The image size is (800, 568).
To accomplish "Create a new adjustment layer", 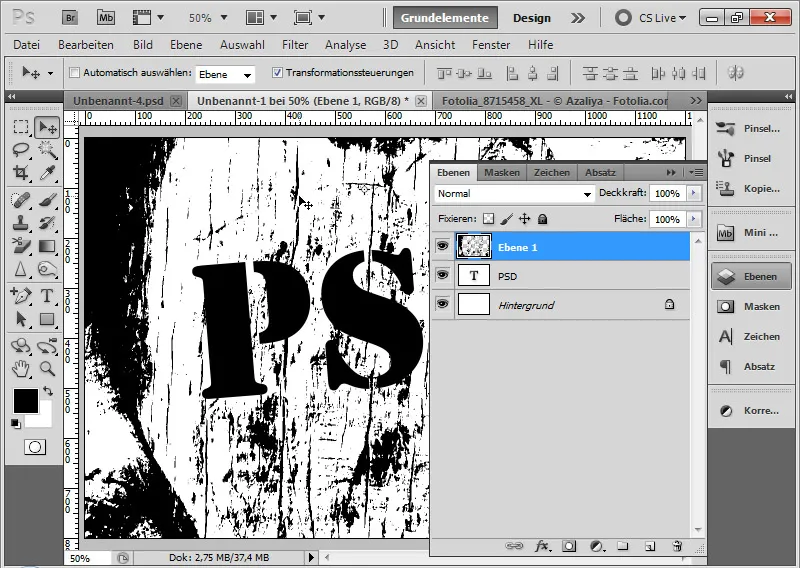I will point(596,546).
